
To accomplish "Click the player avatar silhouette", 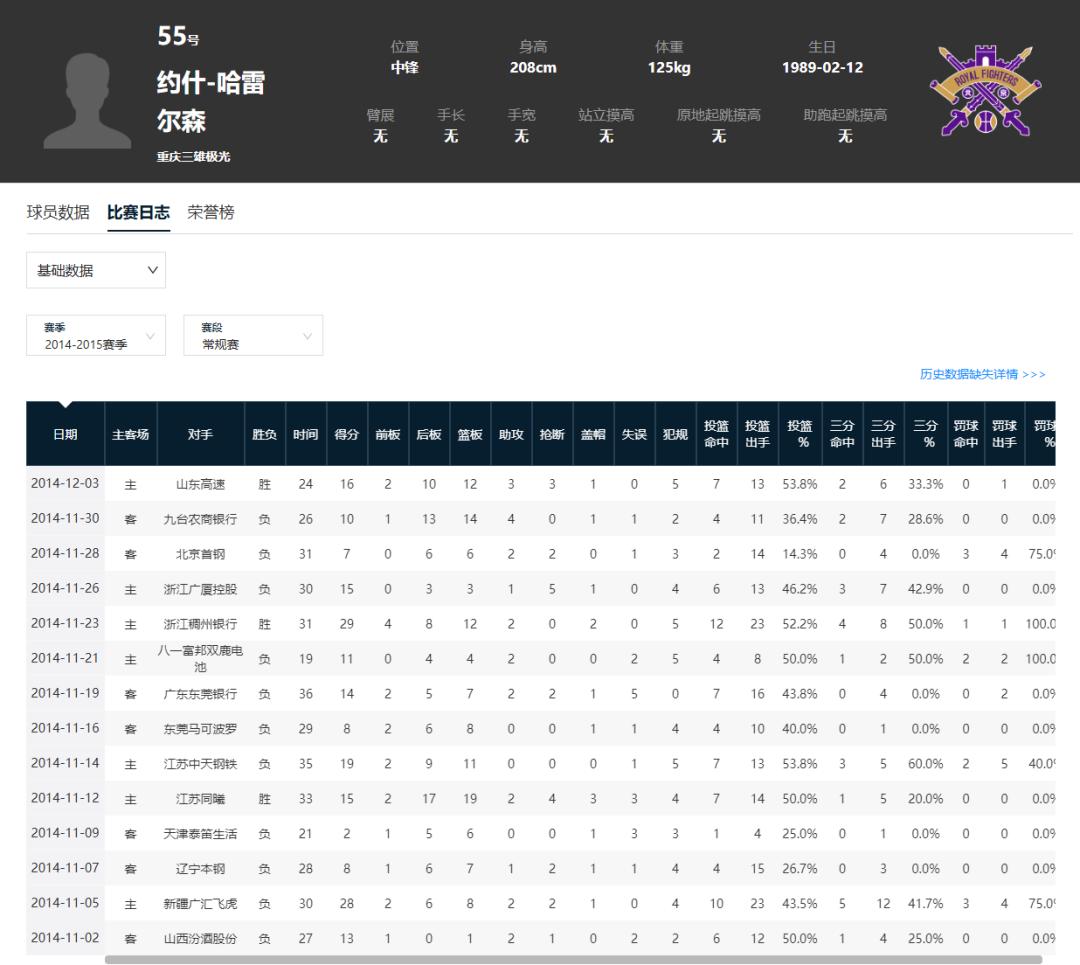I will (87, 101).
